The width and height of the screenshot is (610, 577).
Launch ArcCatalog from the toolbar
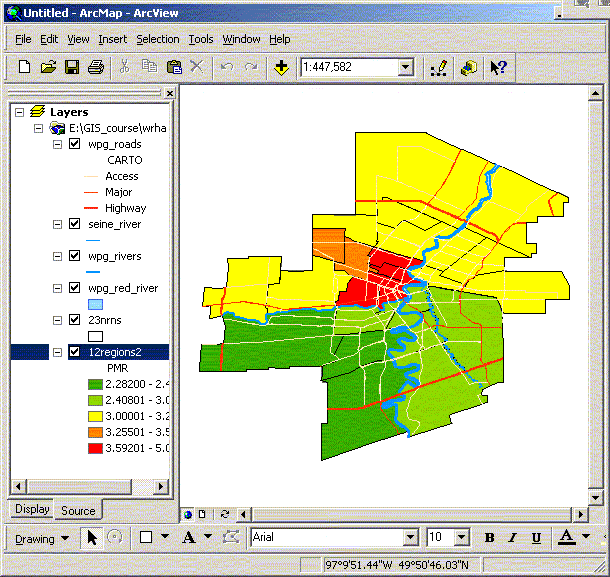(x=468, y=68)
